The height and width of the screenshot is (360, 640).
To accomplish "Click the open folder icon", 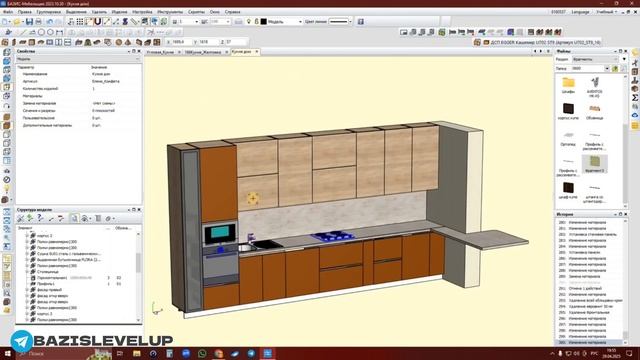I will pyautogui.click(x=17, y=22).
